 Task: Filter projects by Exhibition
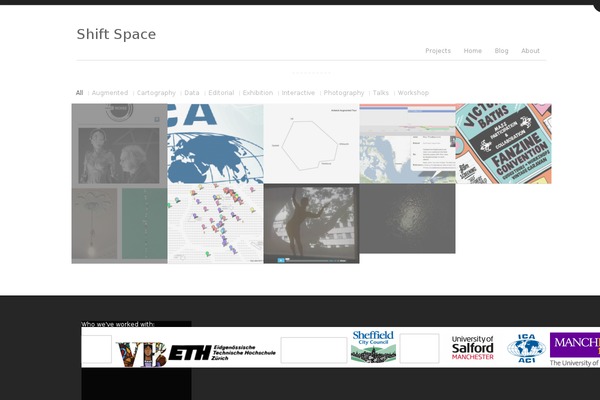[258, 93]
